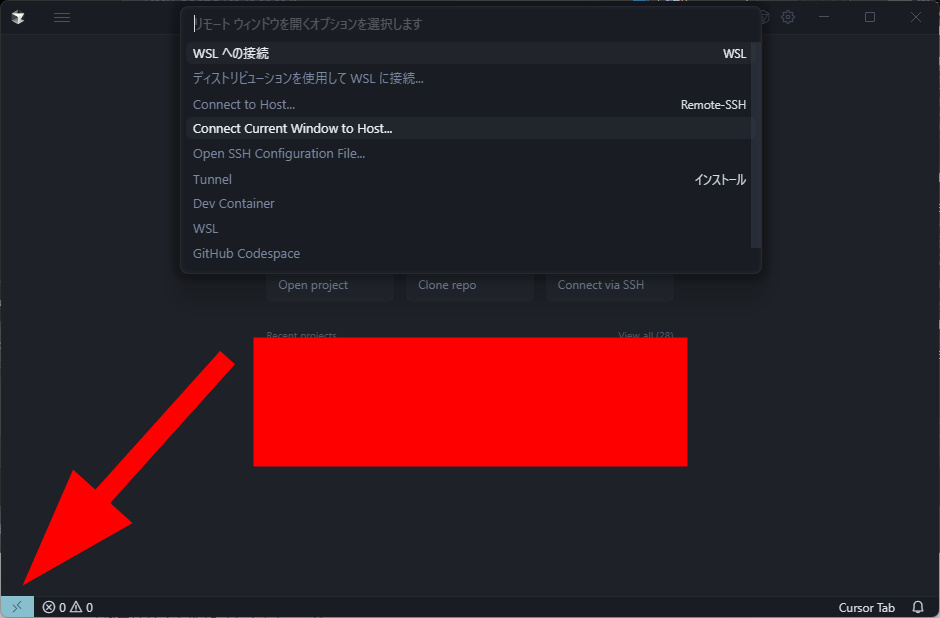Image resolution: width=940 pixels, height=618 pixels.
Task: Choose "Connect Current Window to Host..."
Action: pyautogui.click(x=469, y=128)
